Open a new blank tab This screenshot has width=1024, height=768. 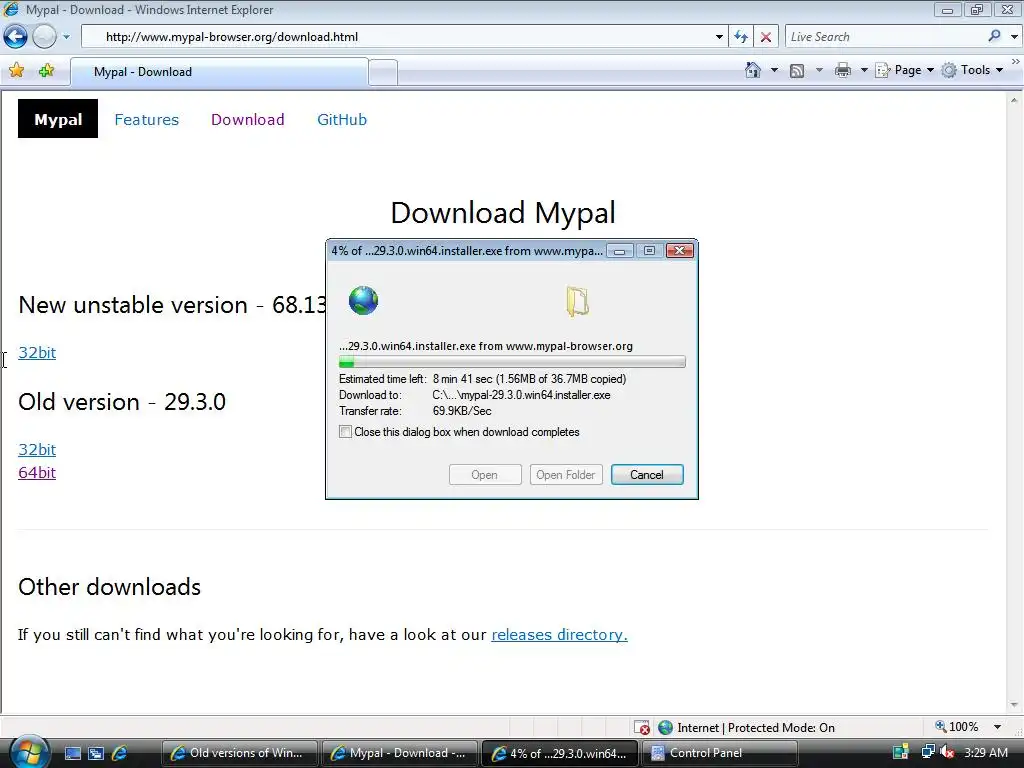[x=383, y=72]
